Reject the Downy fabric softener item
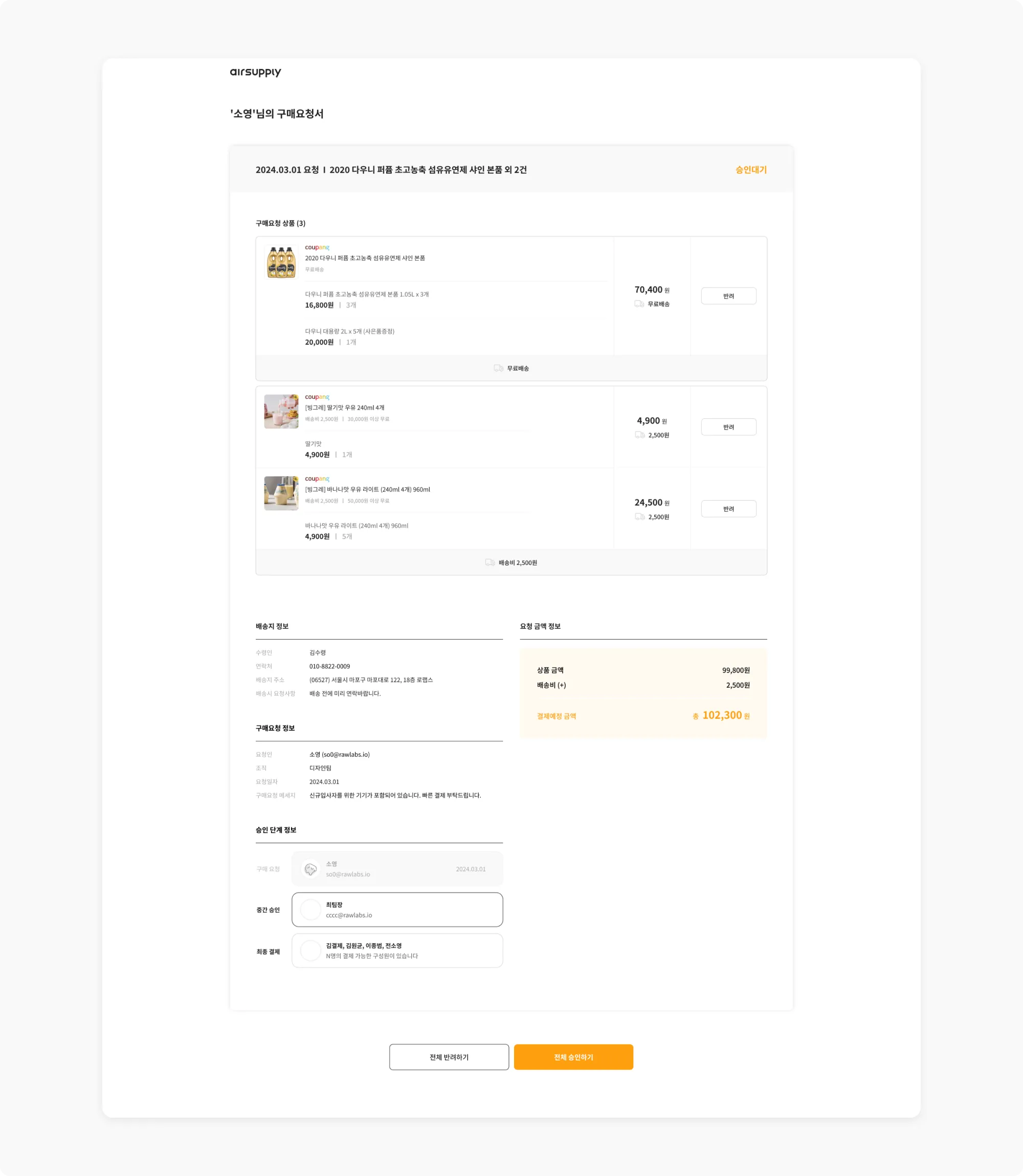Screen dimensions: 1023x1176 728,296
